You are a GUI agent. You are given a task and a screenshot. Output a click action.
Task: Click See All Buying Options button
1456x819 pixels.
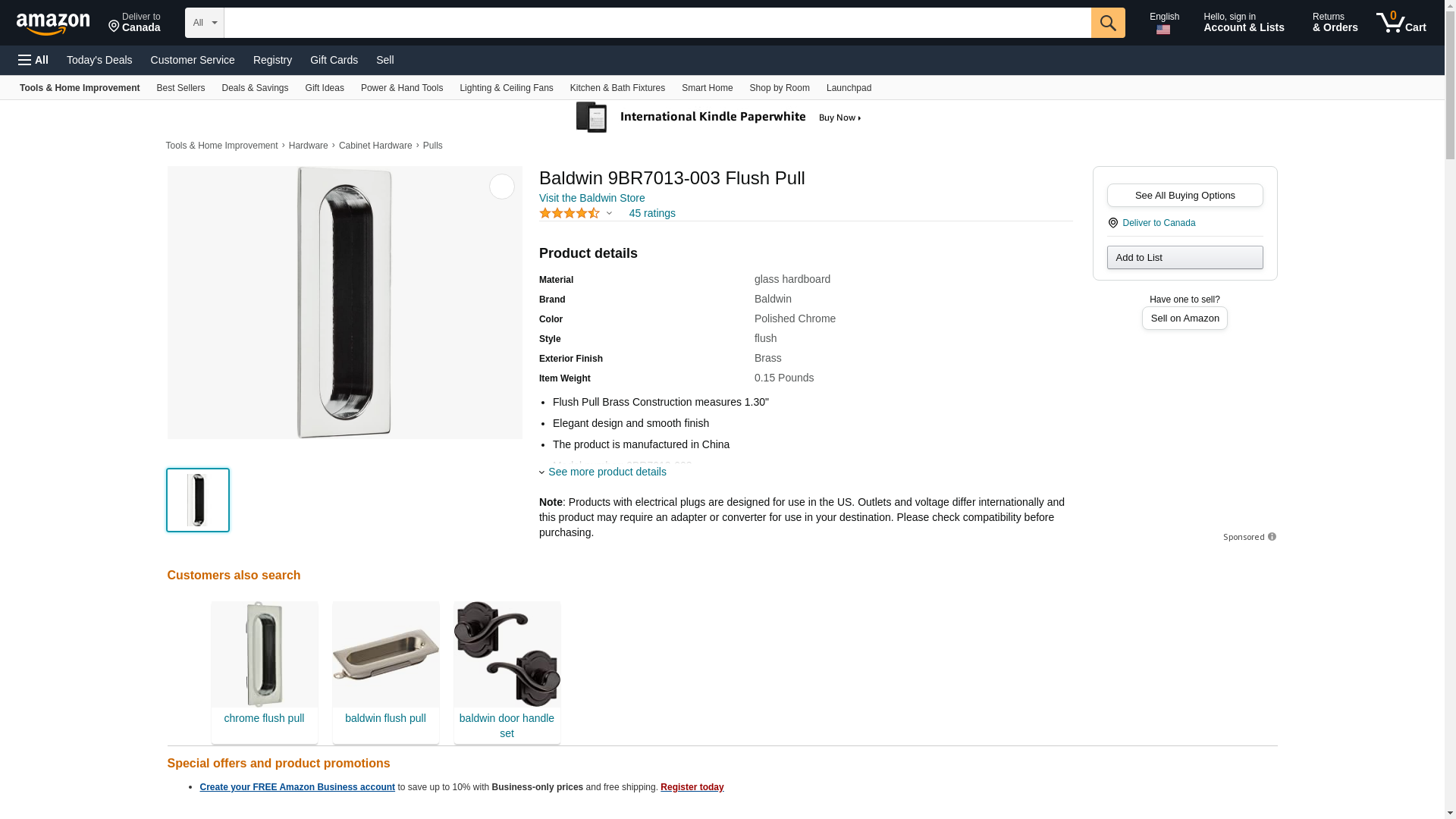(1185, 196)
